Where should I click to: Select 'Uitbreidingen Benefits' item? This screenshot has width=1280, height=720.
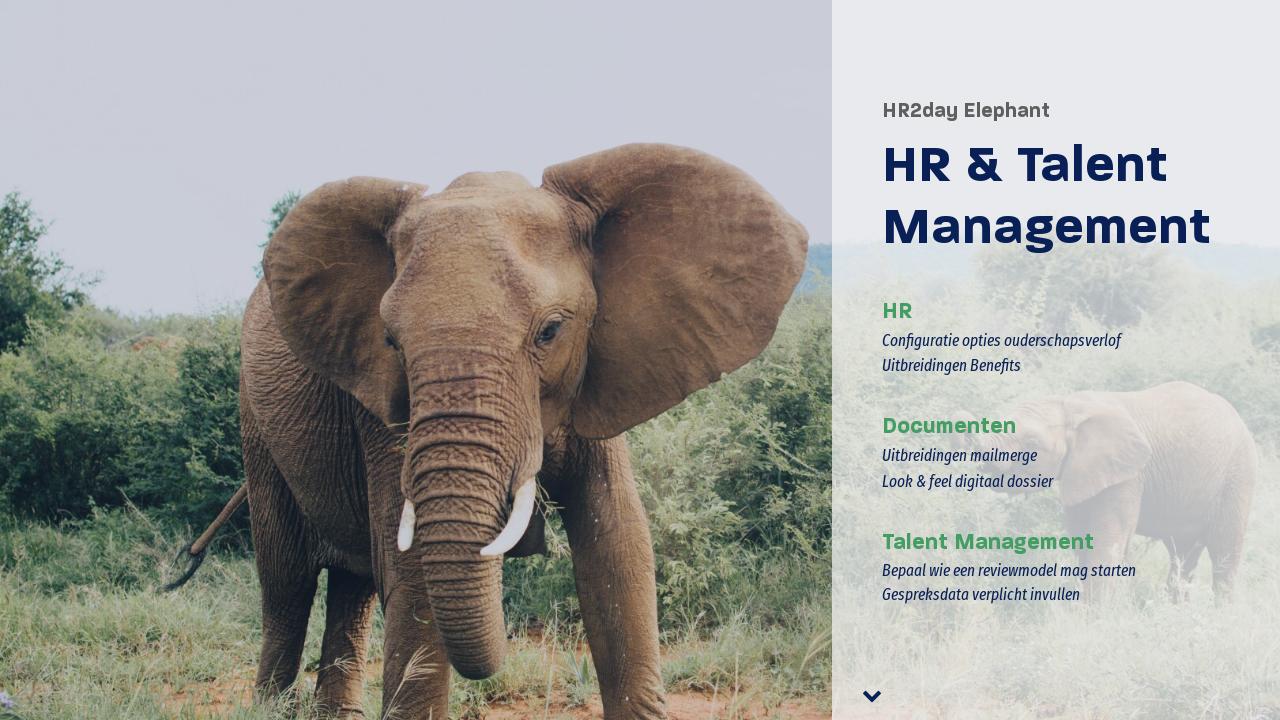point(951,365)
